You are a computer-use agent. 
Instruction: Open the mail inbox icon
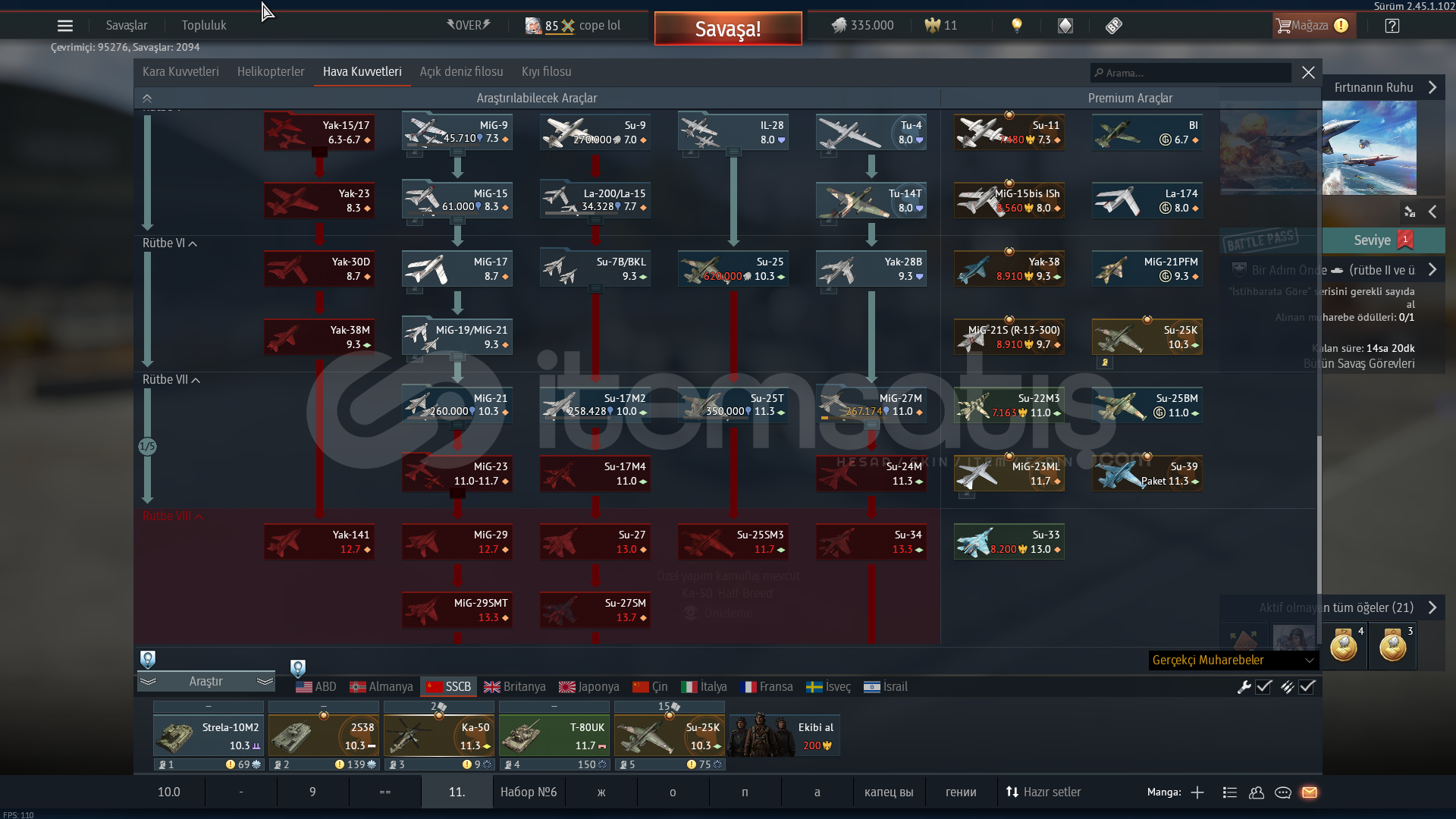coord(1310,792)
